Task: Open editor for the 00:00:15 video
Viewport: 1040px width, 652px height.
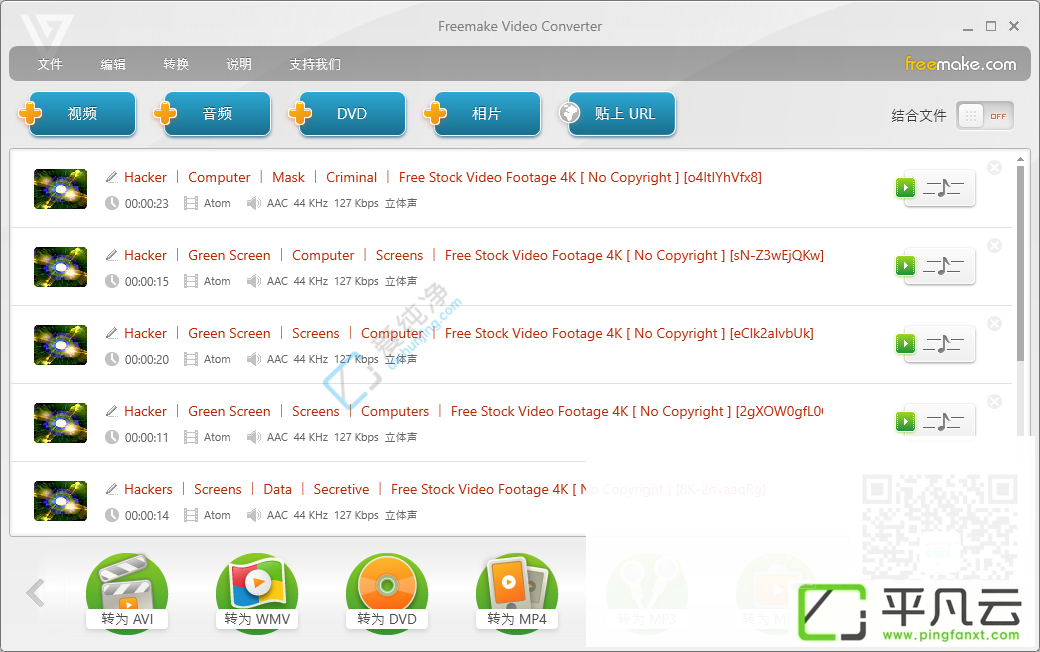Action: point(944,267)
